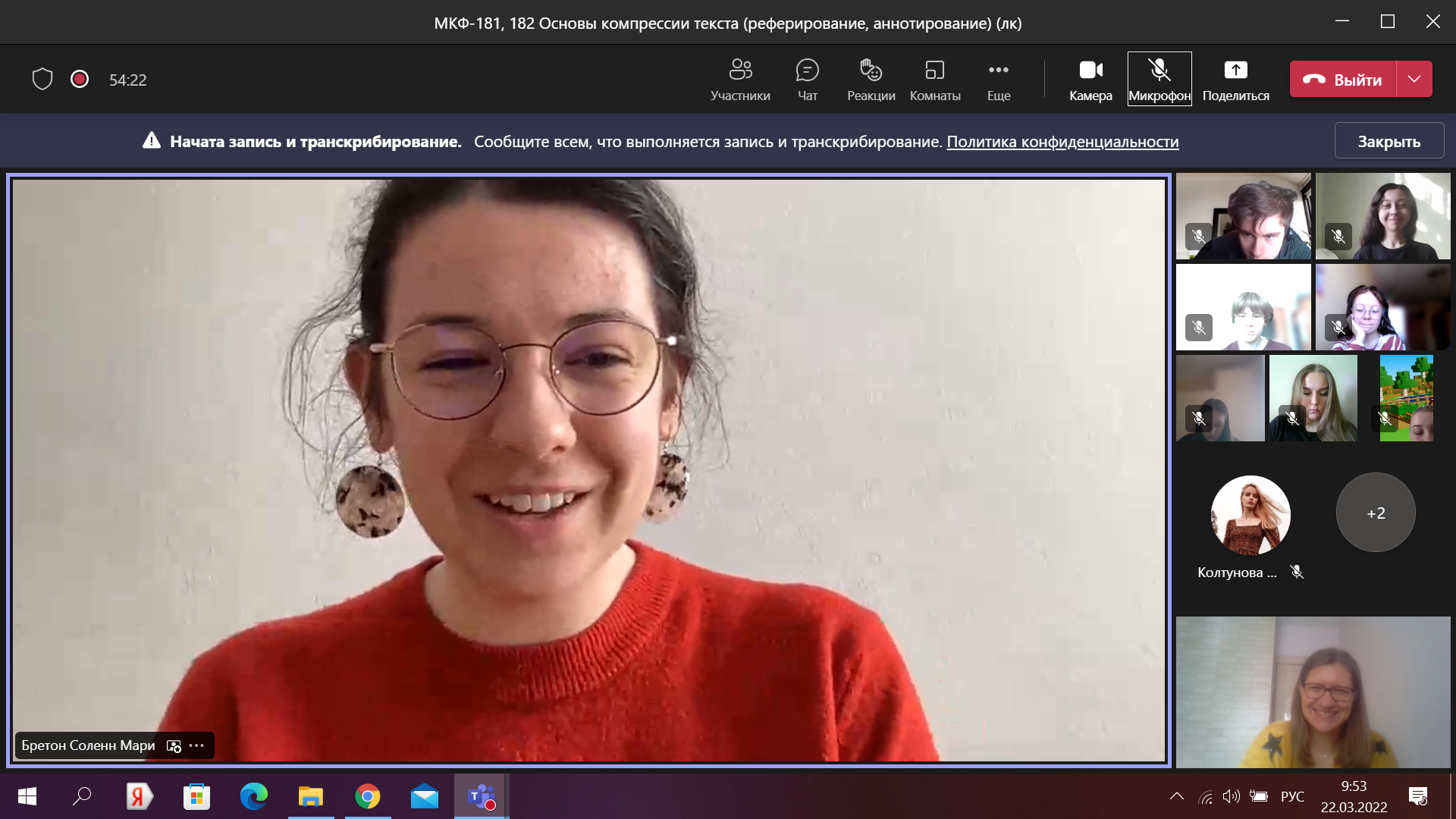
Task: Open the Еще more actions menu
Action: (998, 79)
